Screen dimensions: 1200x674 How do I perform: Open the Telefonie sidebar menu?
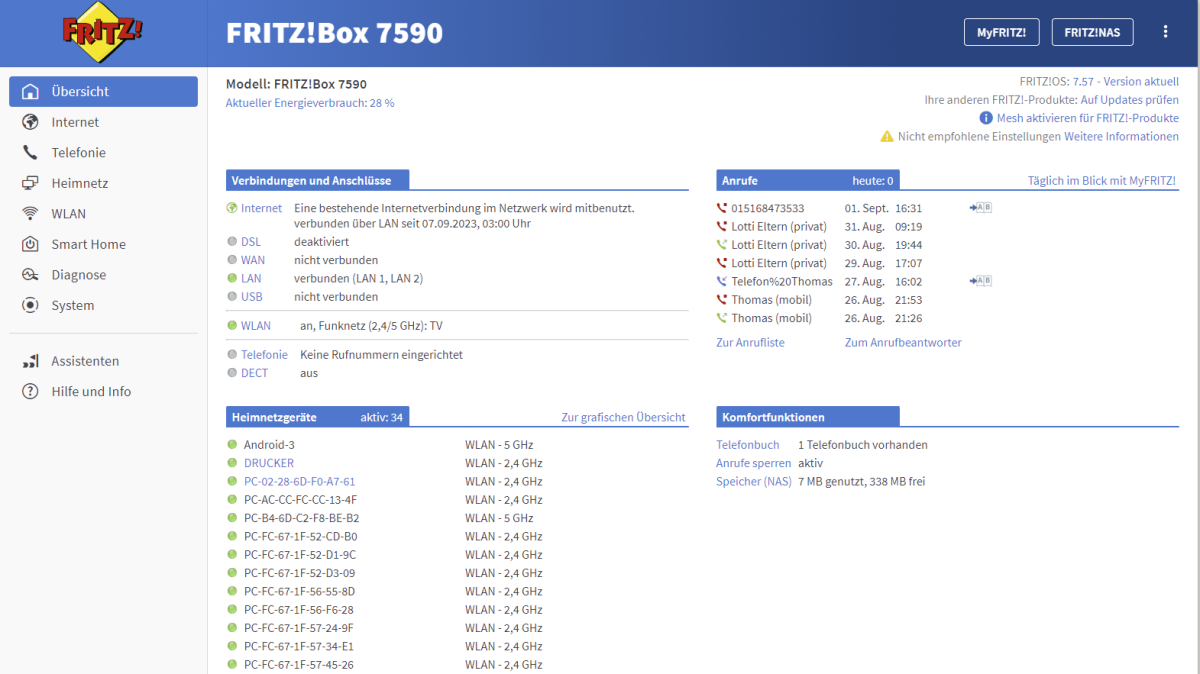[x=104, y=153]
